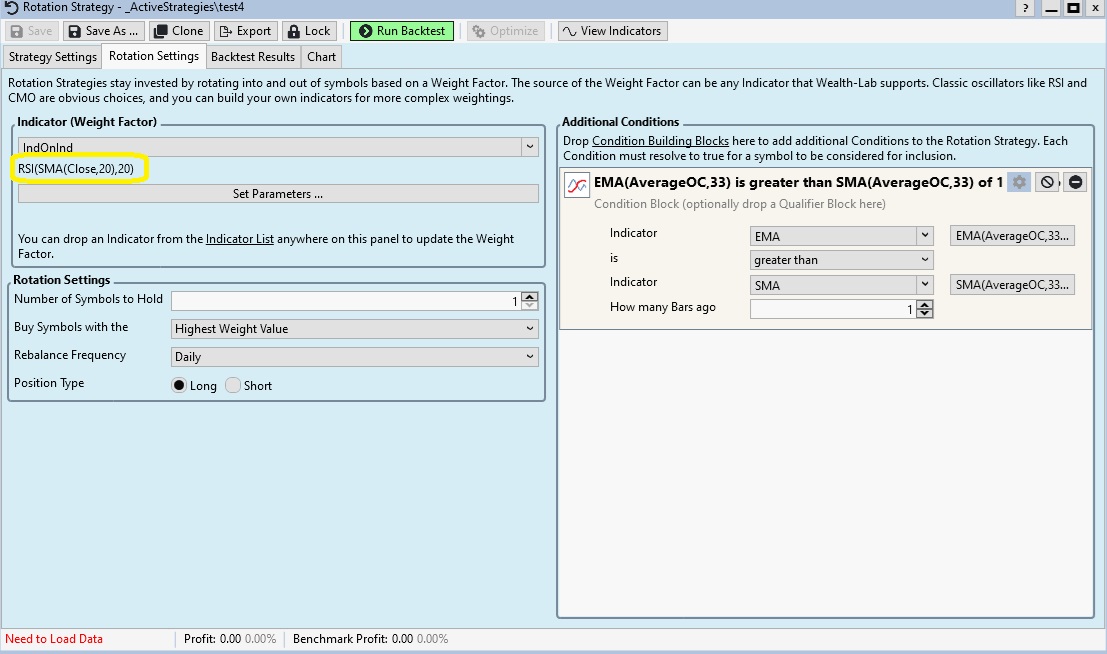Remove condition block with minus icon
The height and width of the screenshot is (654, 1107).
click(x=1075, y=182)
